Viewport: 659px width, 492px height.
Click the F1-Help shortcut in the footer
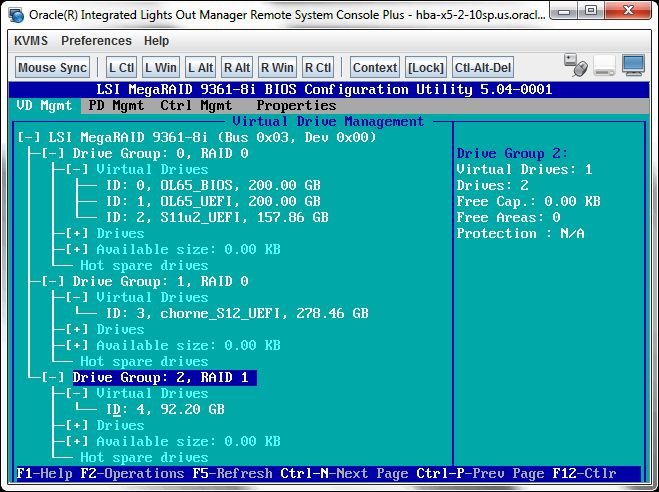(x=44, y=474)
